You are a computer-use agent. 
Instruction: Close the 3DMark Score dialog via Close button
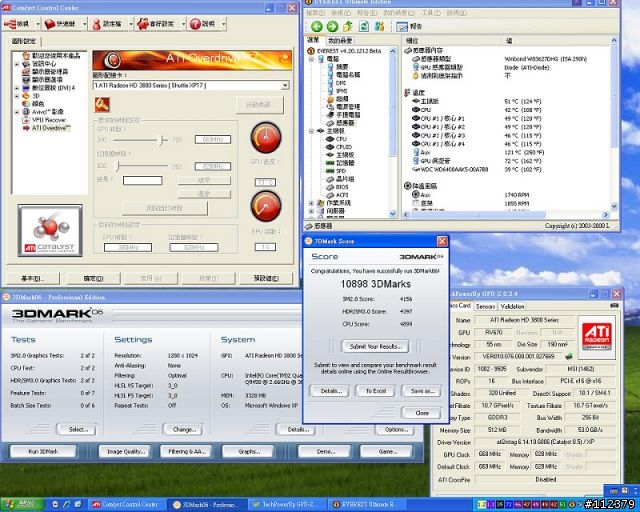pos(421,413)
